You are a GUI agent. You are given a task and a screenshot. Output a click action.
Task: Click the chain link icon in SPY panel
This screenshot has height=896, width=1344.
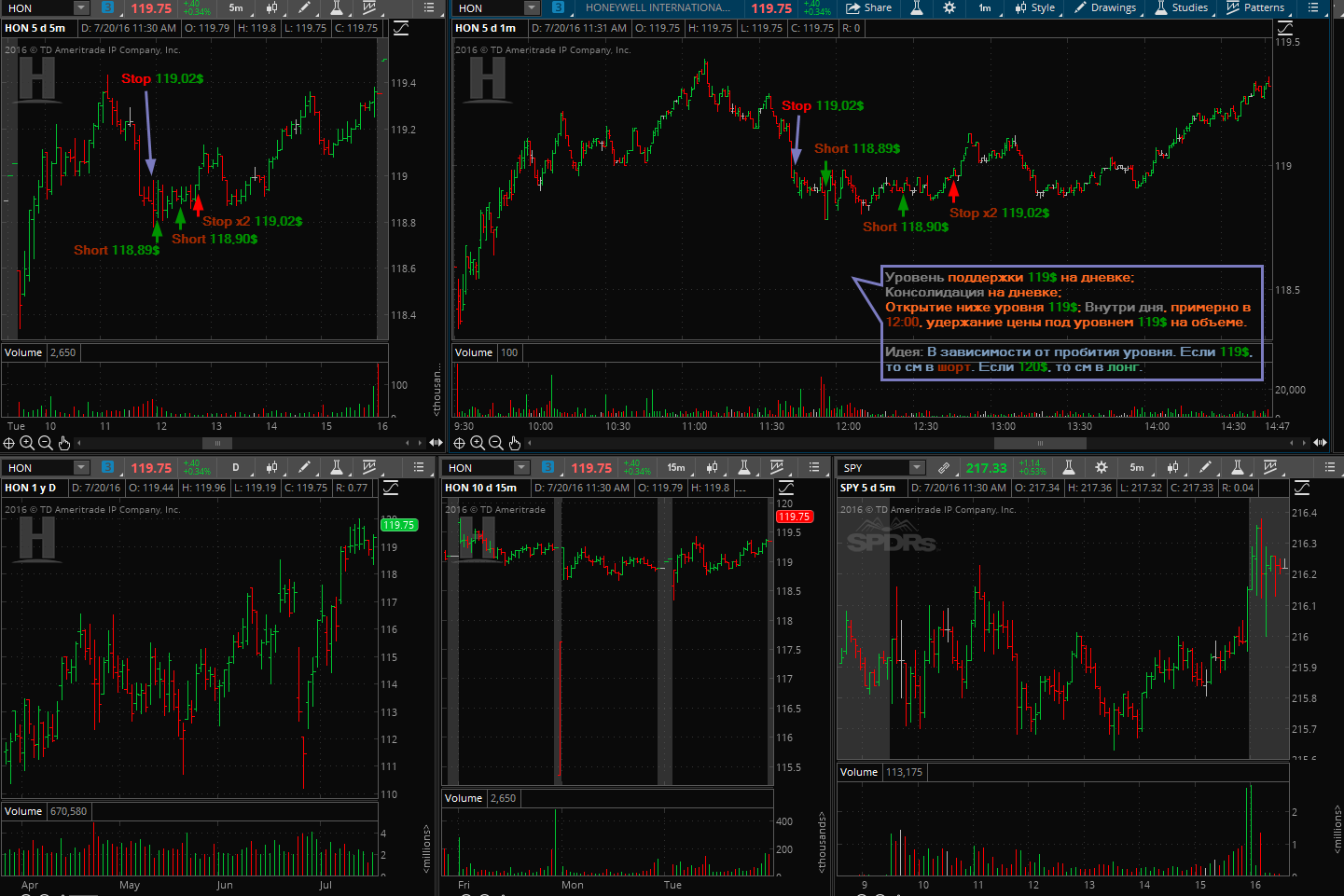[944, 467]
